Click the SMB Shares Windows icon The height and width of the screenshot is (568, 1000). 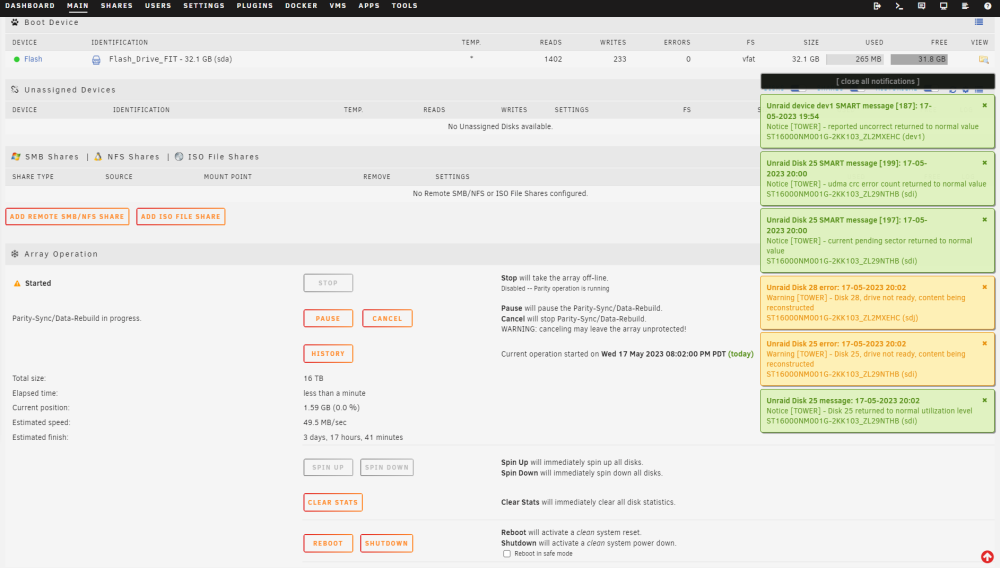click(16, 157)
